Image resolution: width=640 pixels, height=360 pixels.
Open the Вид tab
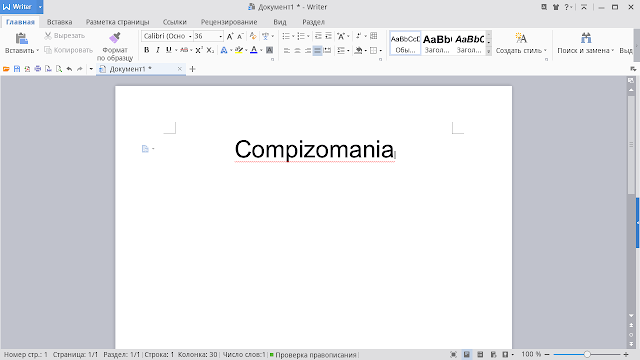point(280,22)
